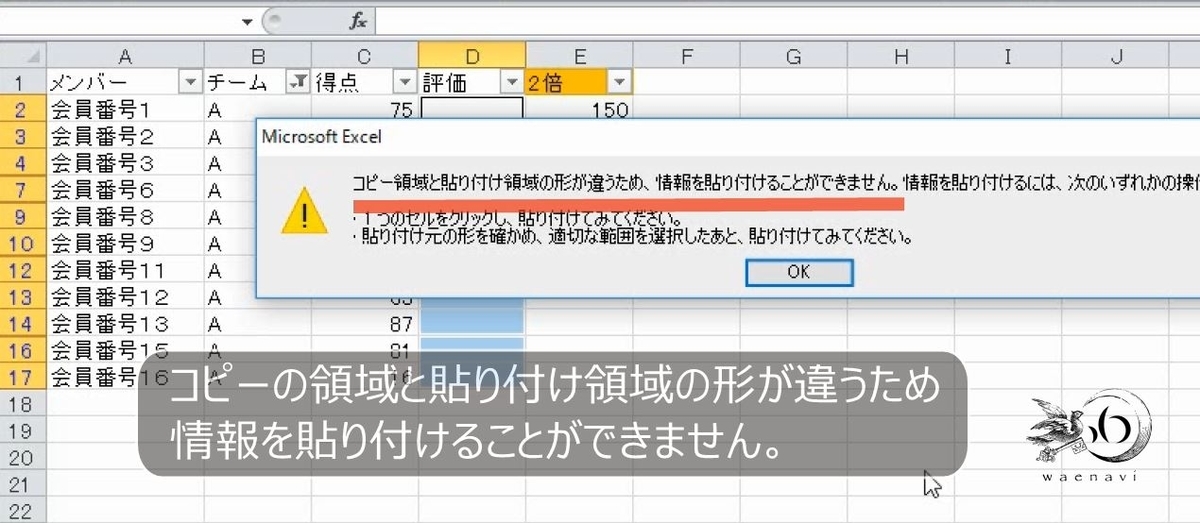Click cell 会員番号9
The height and width of the screenshot is (523, 1200).
click(125, 243)
